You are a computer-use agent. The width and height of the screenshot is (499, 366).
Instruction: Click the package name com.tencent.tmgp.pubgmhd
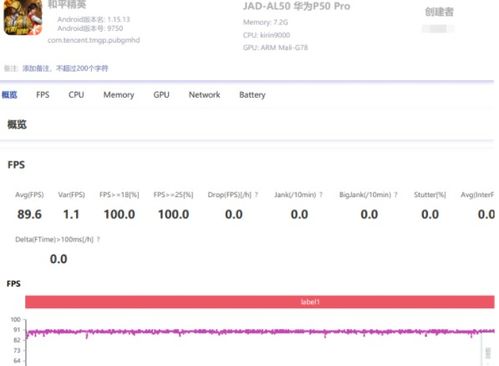[94, 40]
